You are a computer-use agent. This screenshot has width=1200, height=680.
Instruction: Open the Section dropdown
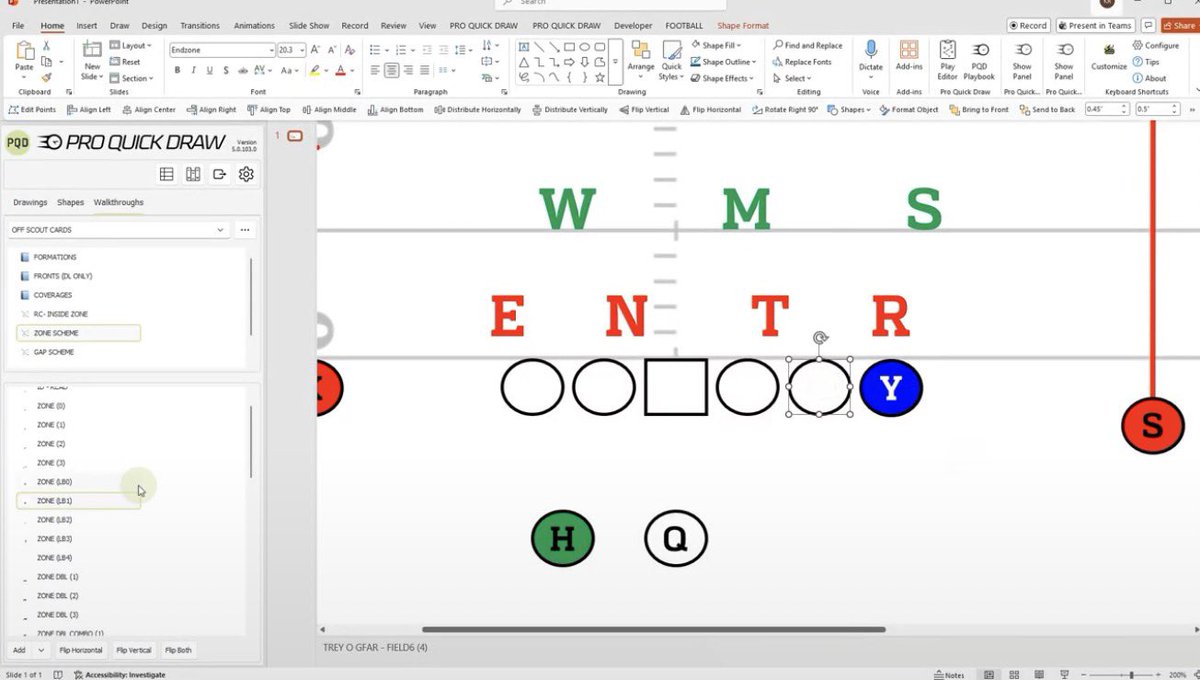tap(131, 78)
